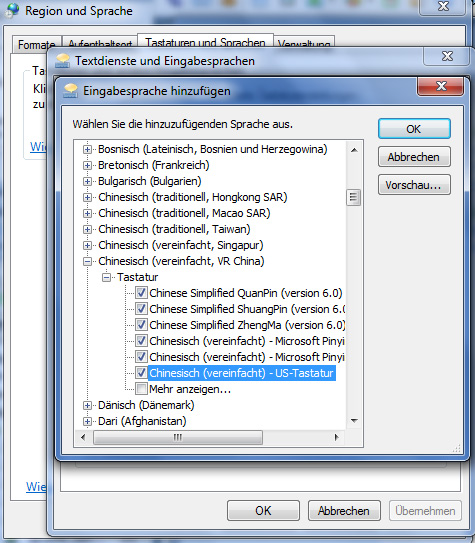This screenshot has height=543, width=475.
Task: Click OK in Textdienste und Eingabesprachen
Action: click(x=263, y=510)
